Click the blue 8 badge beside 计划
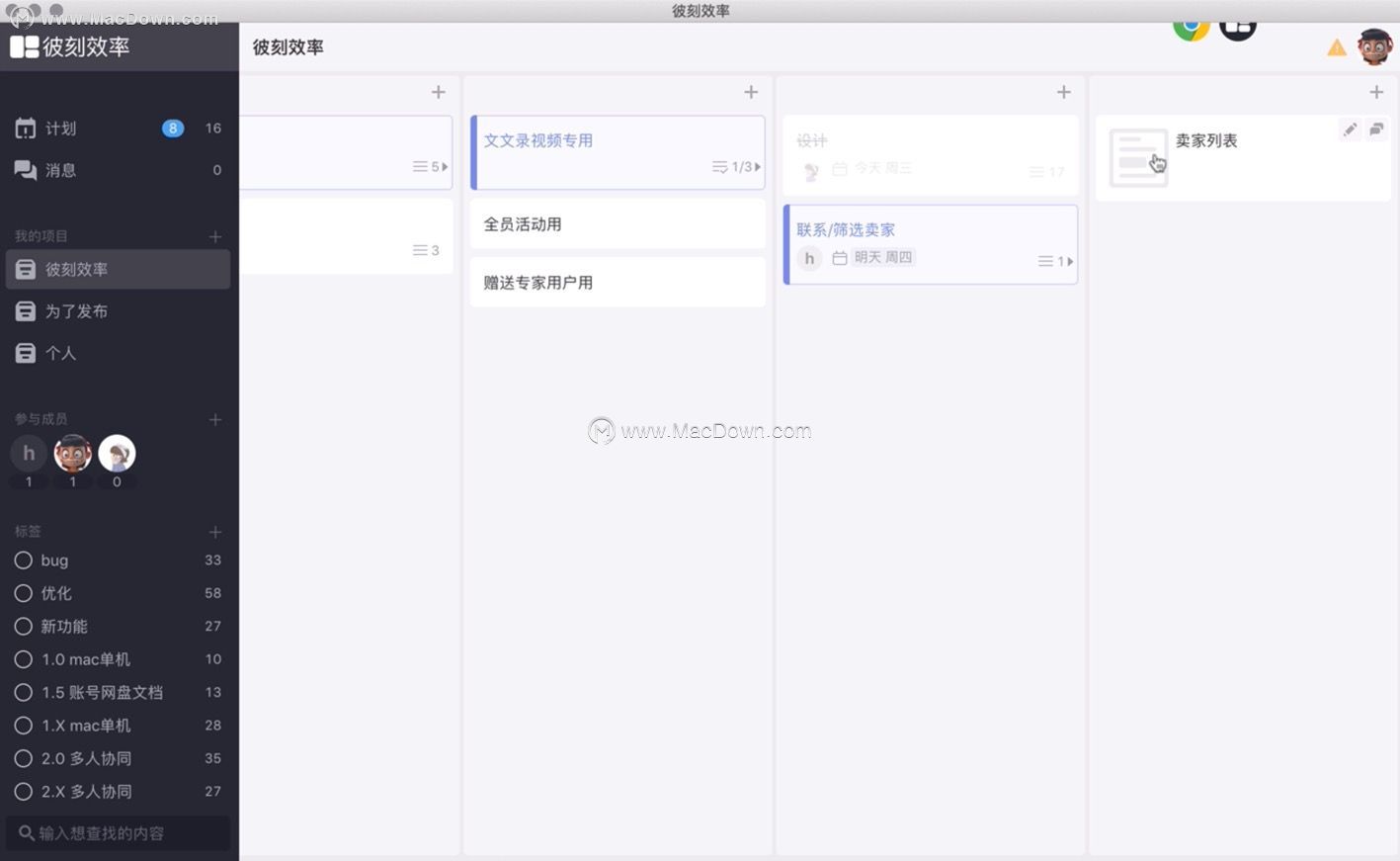 (x=173, y=129)
